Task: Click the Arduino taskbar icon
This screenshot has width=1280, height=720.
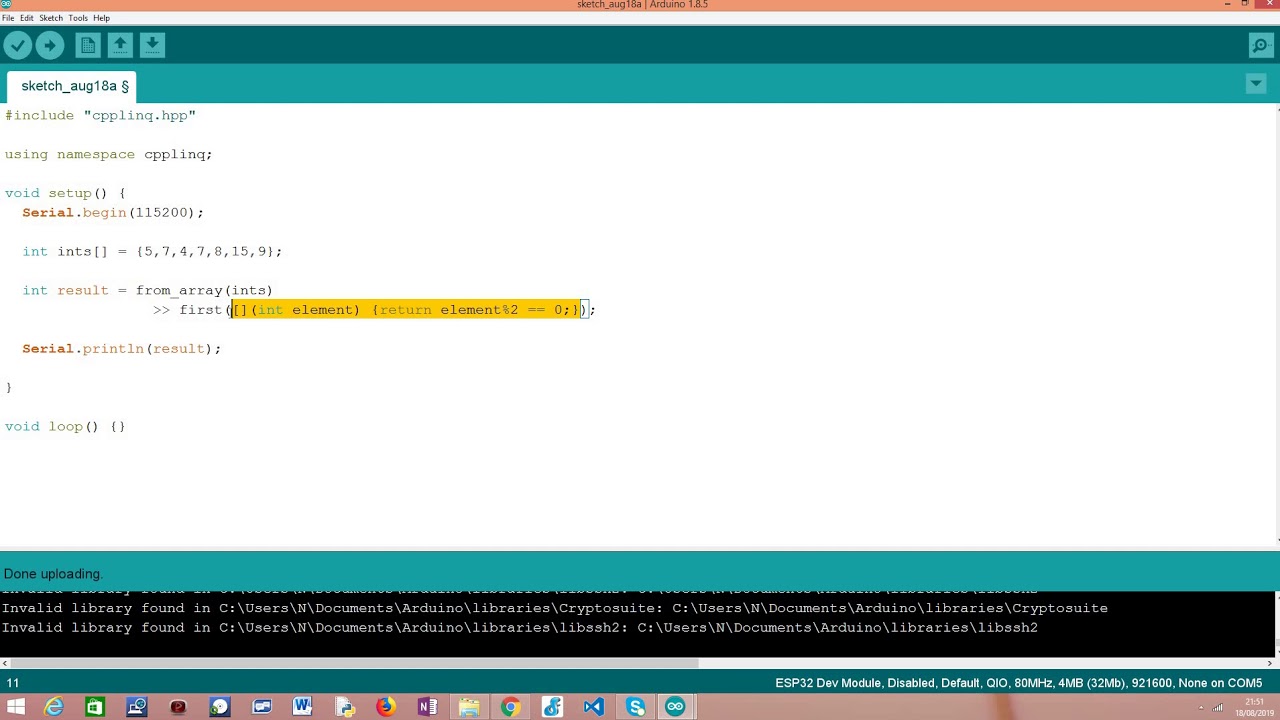Action: click(x=676, y=707)
